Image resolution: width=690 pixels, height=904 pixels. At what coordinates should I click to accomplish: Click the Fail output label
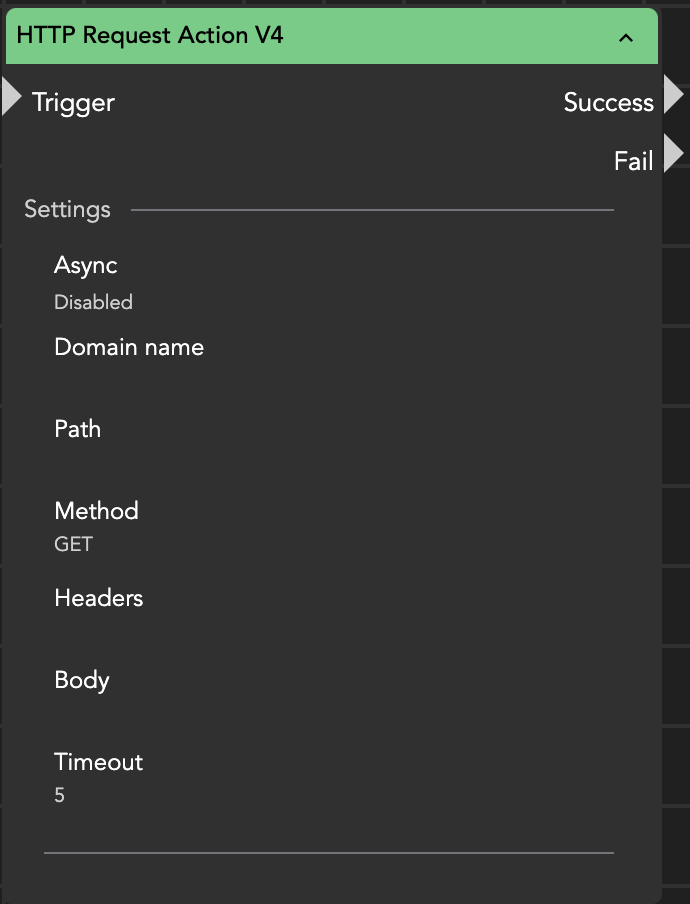click(633, 161)
